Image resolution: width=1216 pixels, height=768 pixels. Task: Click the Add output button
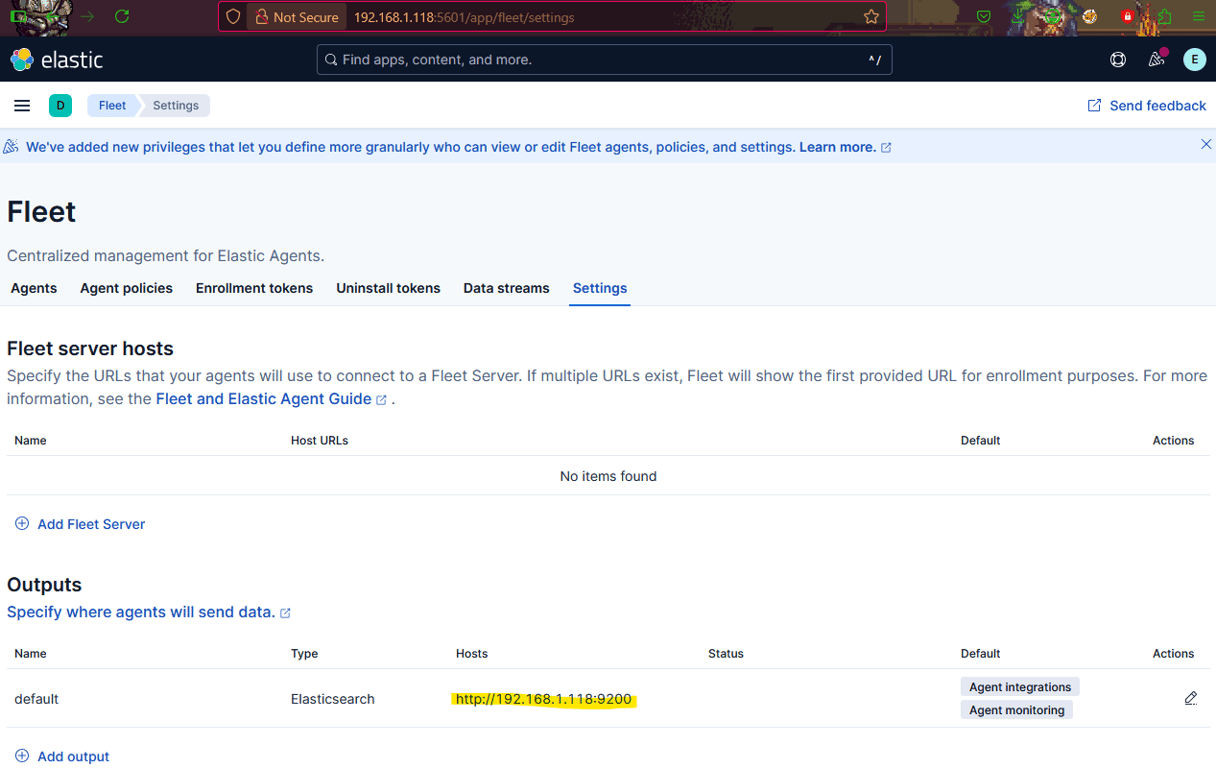click(x=62, y=756)
